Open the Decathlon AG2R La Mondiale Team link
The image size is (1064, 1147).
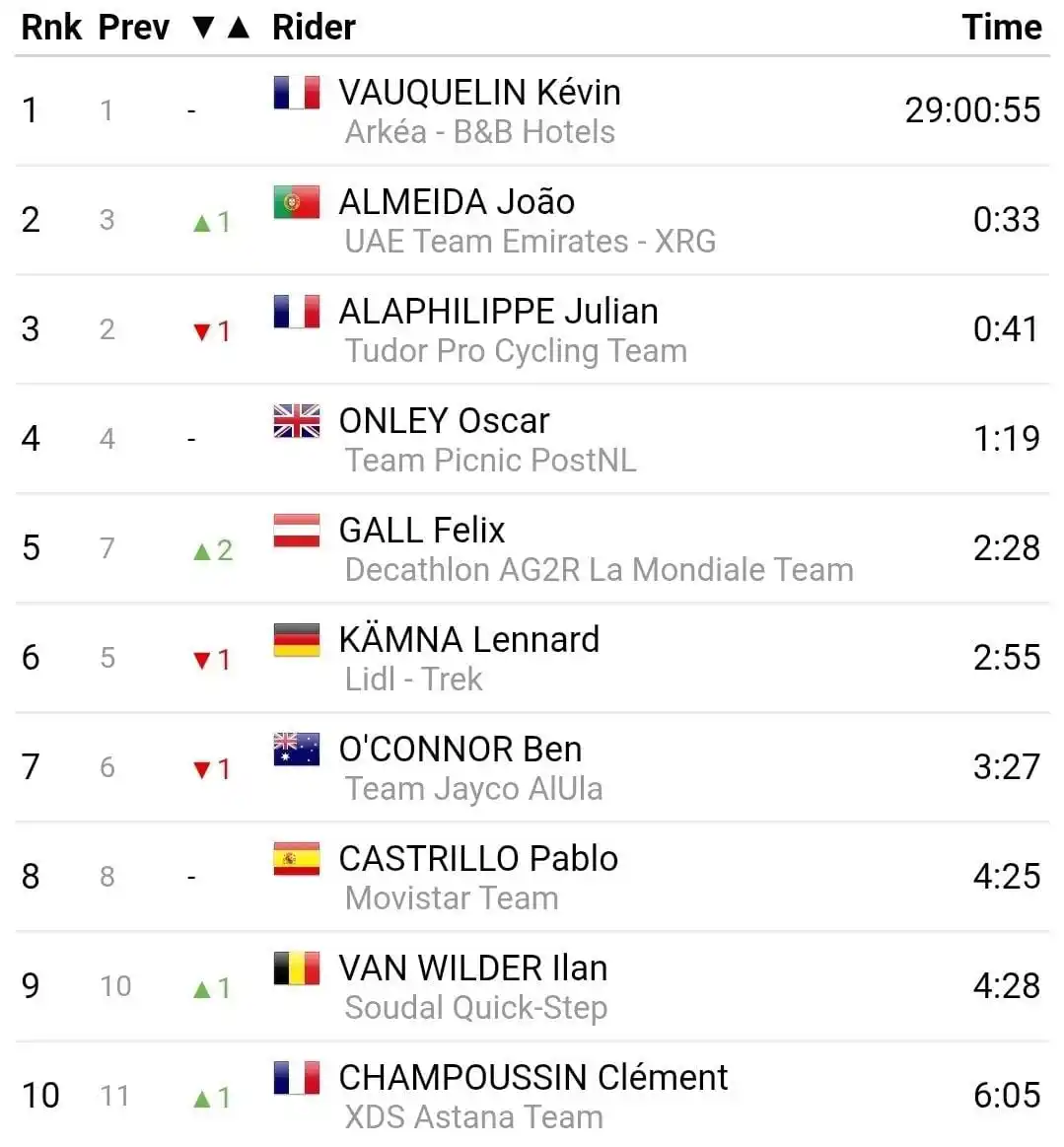pyautogui.click(x=599, y=570)
